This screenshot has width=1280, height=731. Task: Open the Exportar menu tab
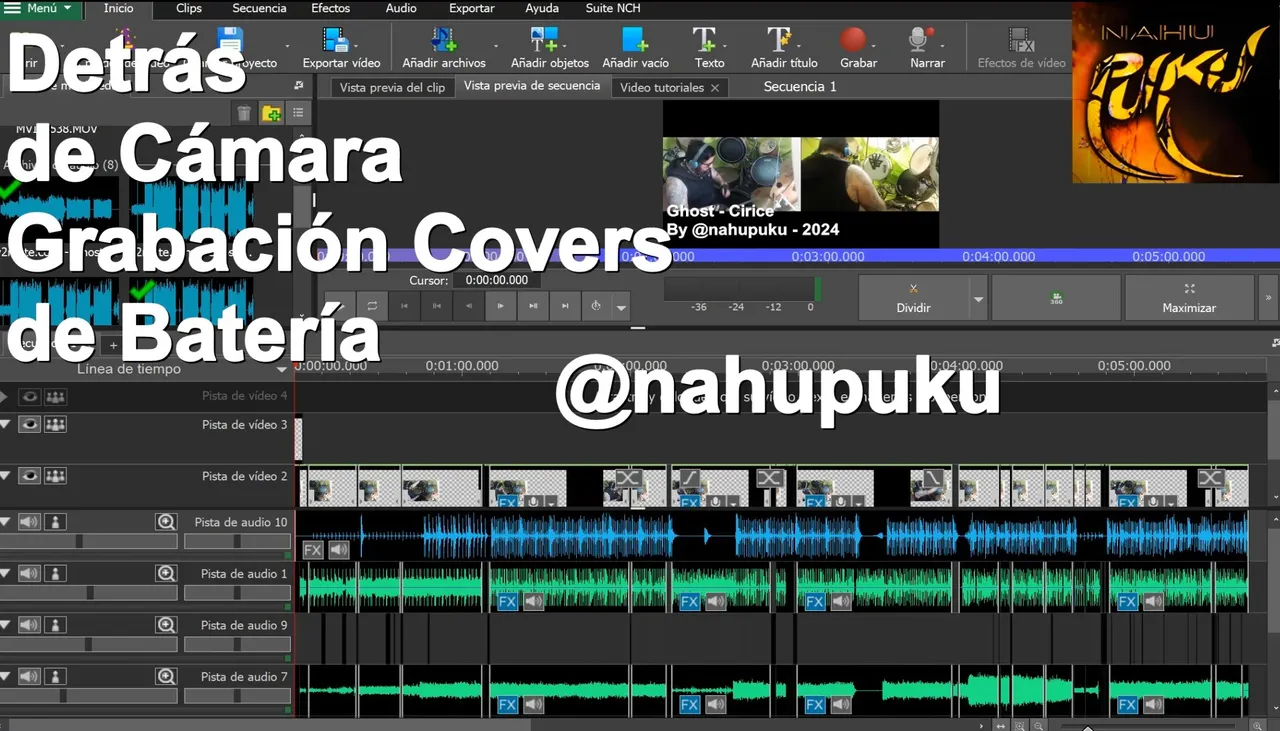coord(471,8)
